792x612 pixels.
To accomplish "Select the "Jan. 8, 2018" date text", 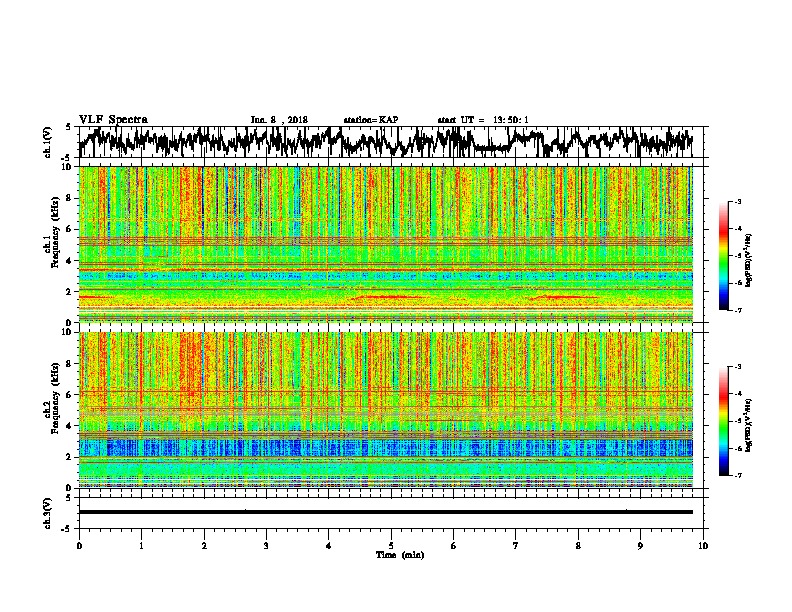I will tap(279, 120).
